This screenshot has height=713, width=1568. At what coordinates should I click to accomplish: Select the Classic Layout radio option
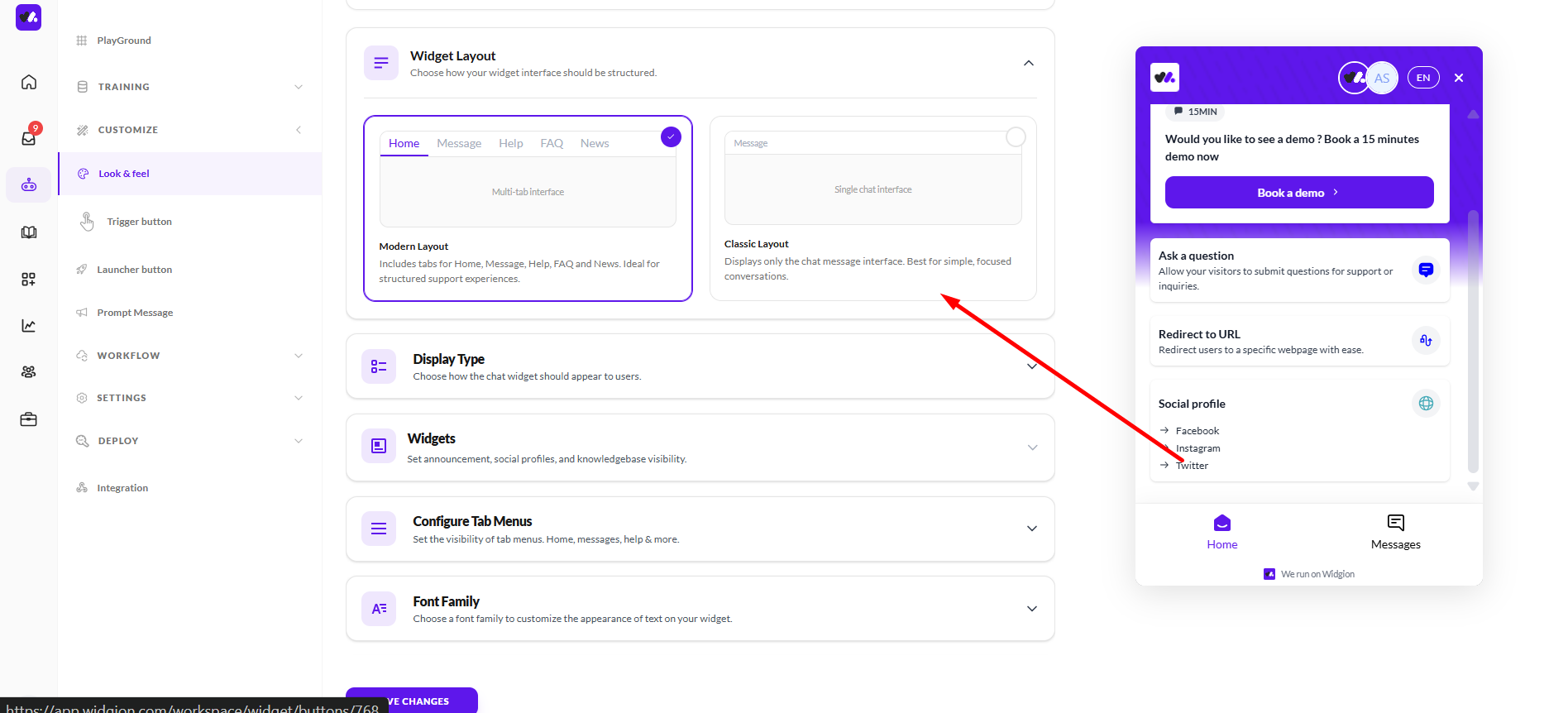1016,137
